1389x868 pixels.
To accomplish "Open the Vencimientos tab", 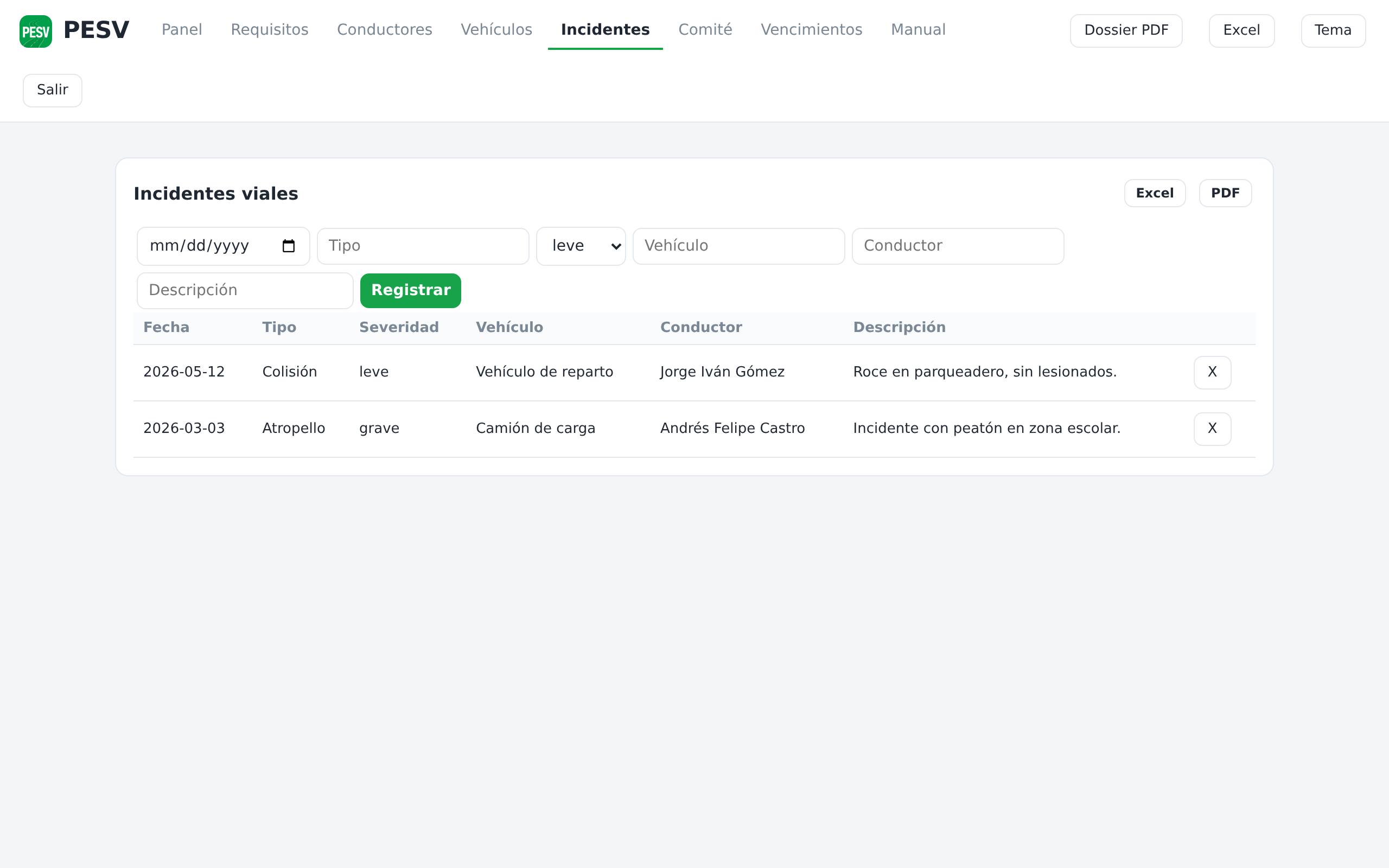I will coord(811,30).
